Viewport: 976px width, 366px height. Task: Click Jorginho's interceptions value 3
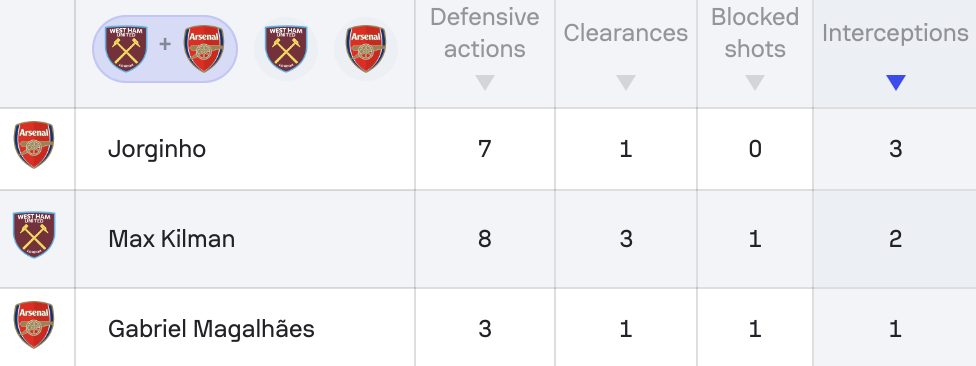coord(895,149)
